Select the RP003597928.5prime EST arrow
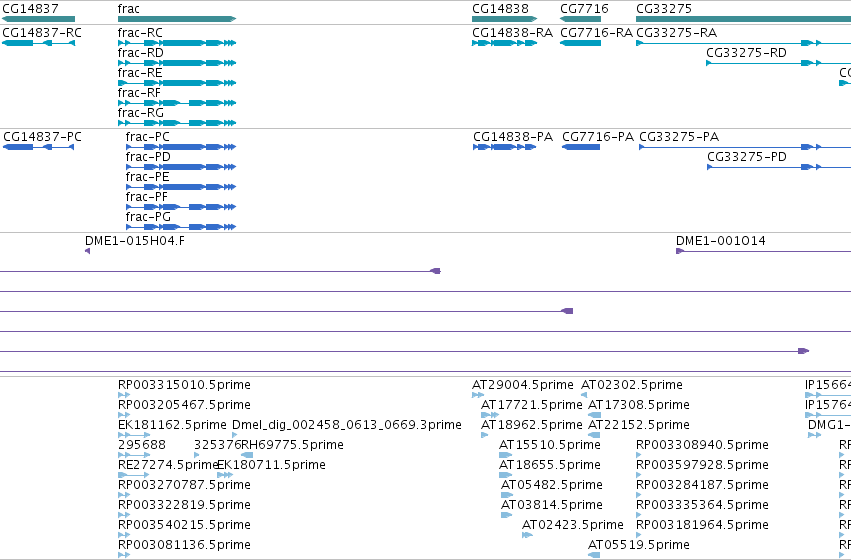 pyautogui.click(x=639, y=475)
